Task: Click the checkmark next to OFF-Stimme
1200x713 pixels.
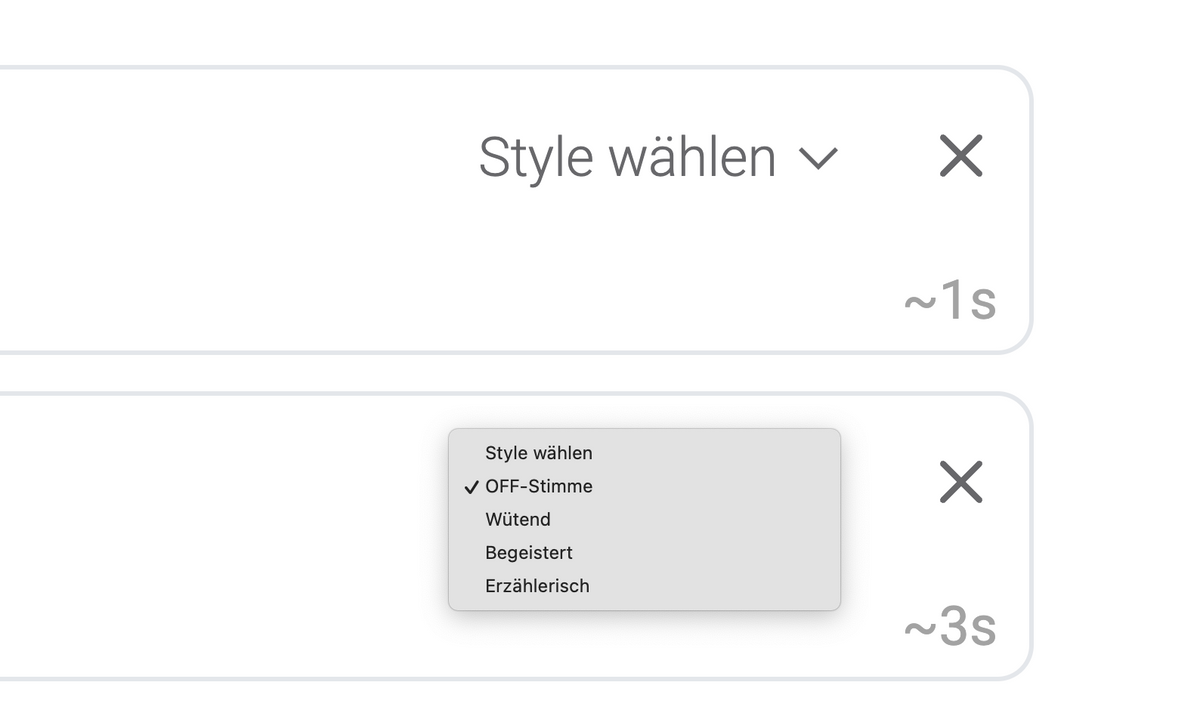Action: coord(472,487)
